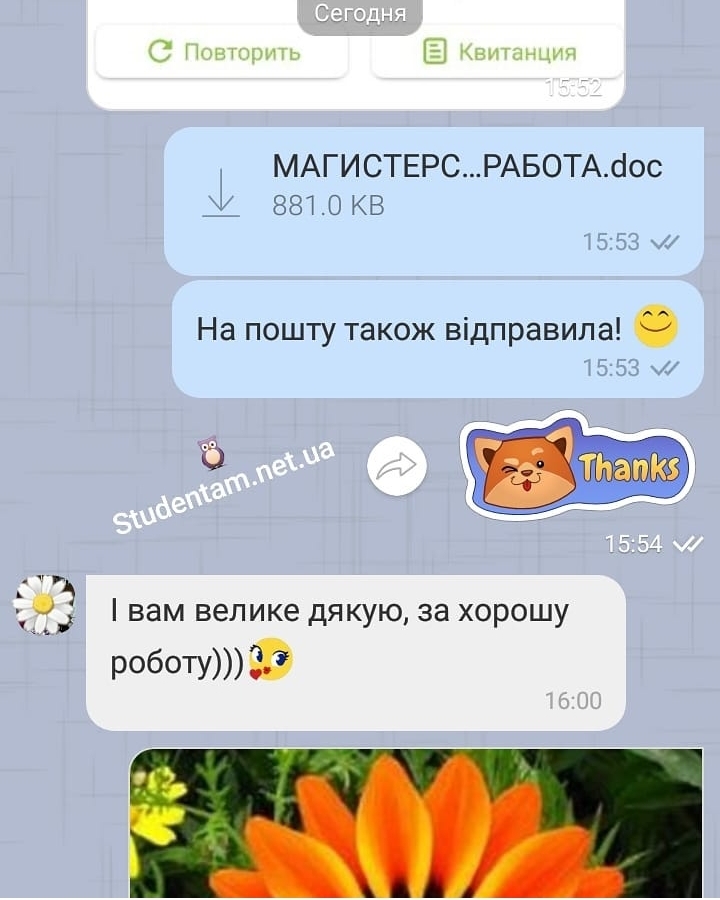This screenshot has height=900, width=720.
Task: Tap the 15:54 sticker timestamp checkmarks
Action: tap(688, 544)
